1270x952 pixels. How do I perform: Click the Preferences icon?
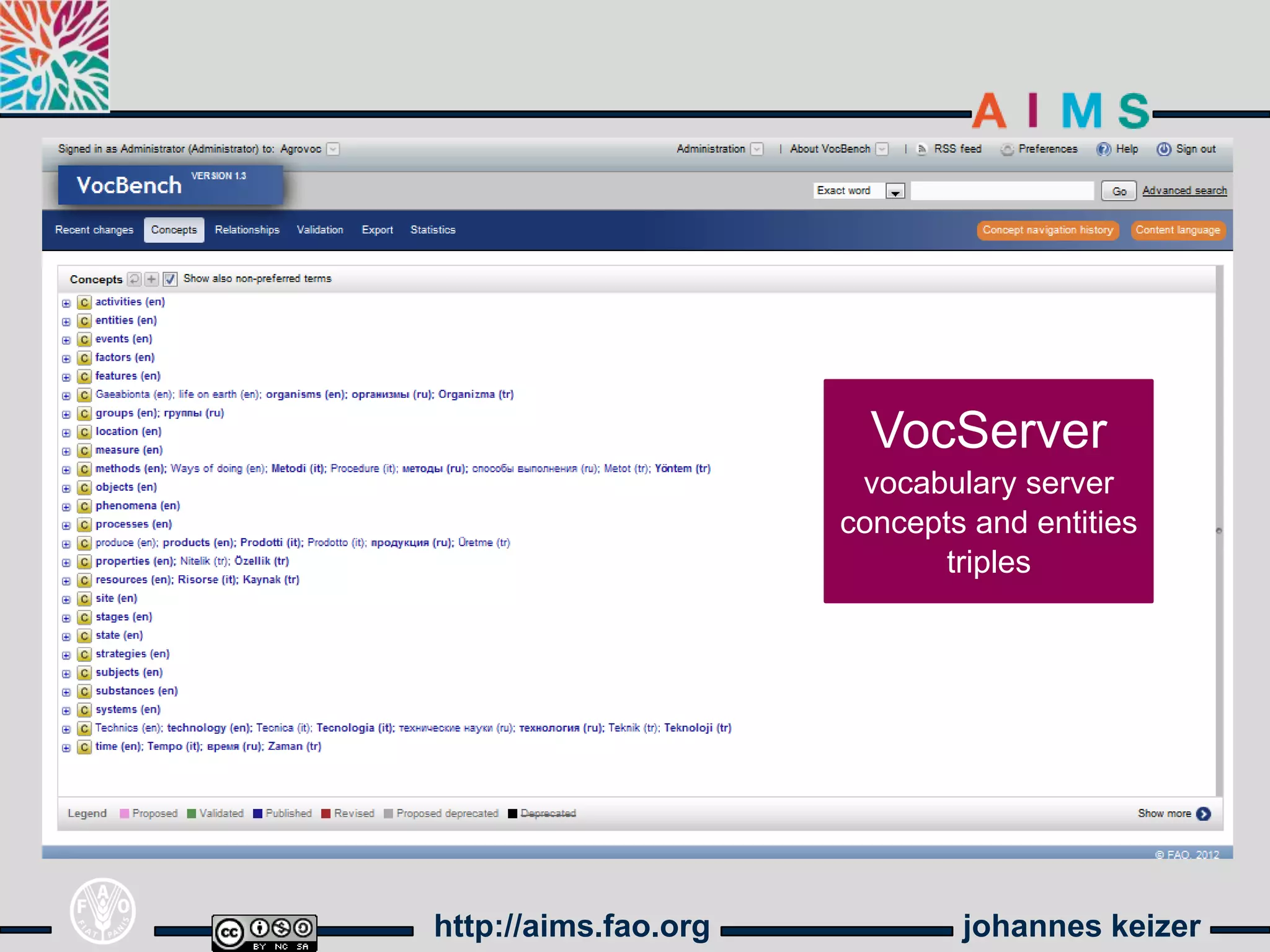[1007, 149]
